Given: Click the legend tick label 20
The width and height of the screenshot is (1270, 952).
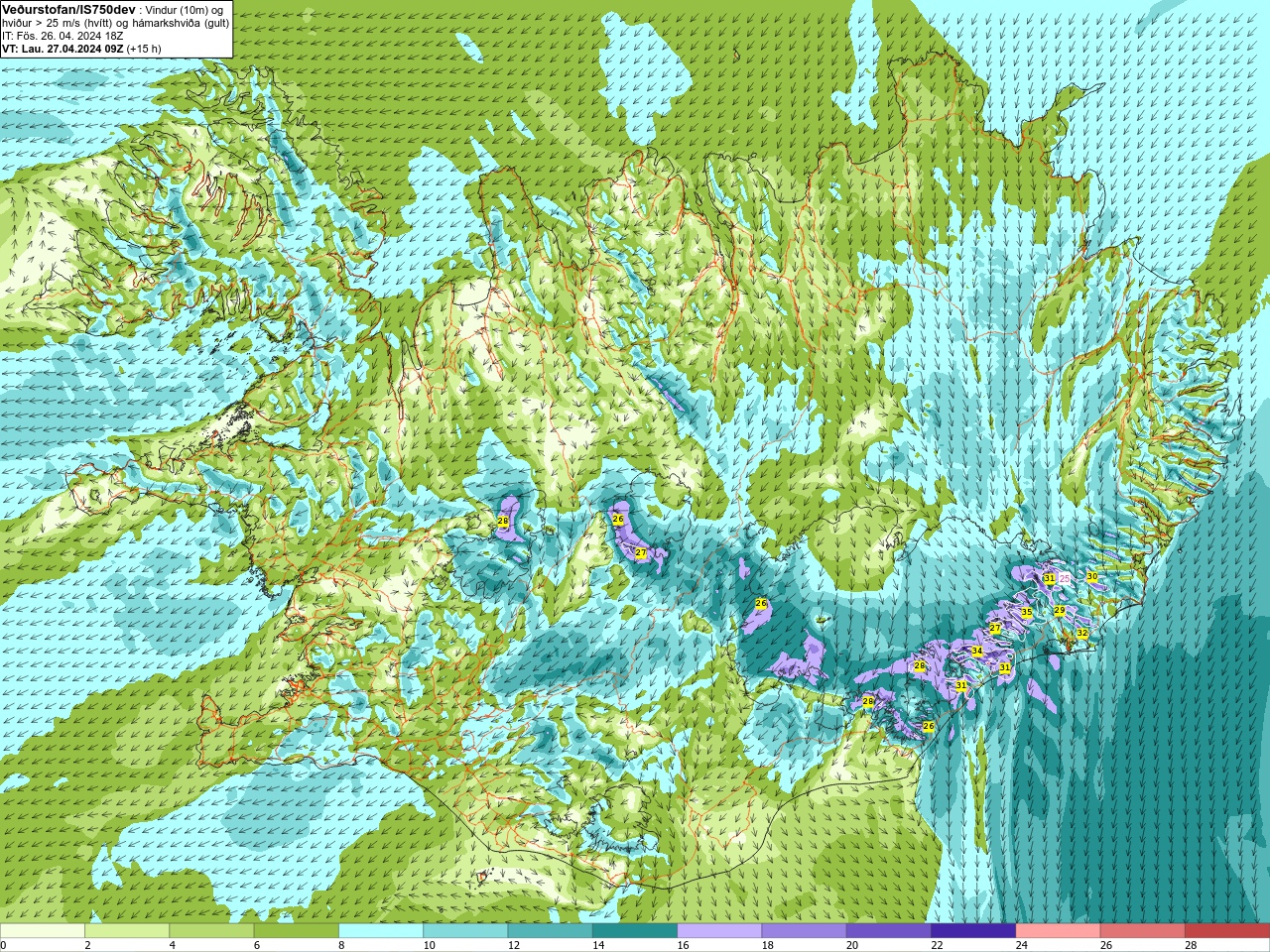Looking at the screenshot, I should tap(852, 945).
